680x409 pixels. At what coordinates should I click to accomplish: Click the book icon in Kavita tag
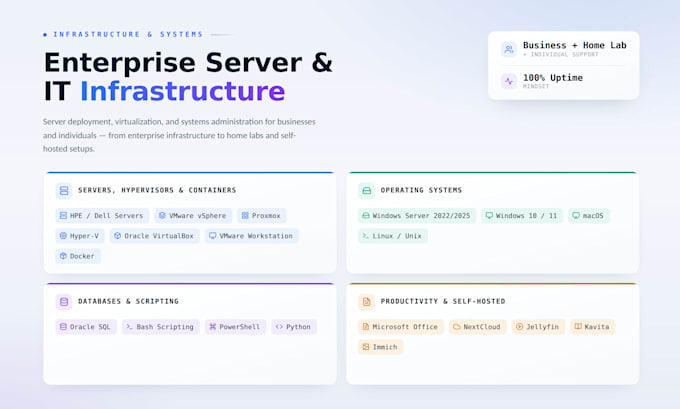pyautogui.click(x=578, y=327)
